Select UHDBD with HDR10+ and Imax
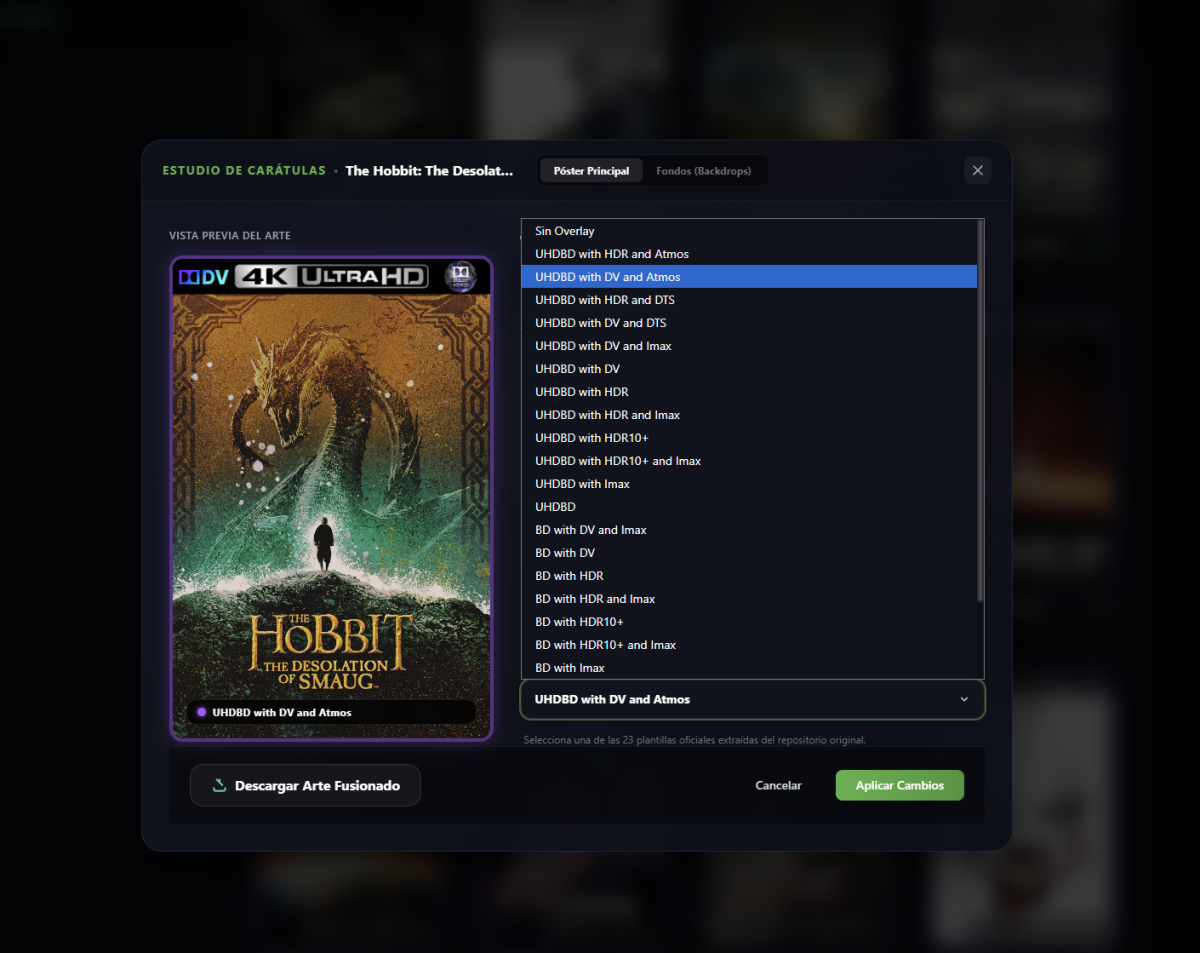The height and width of the screenshot is (953, 1200). (x=749, y=461)
